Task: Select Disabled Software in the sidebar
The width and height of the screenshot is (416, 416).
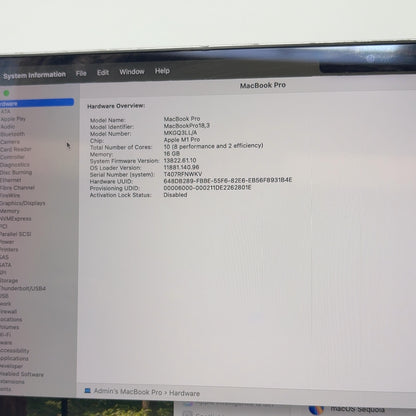Action: pos(22,374)
